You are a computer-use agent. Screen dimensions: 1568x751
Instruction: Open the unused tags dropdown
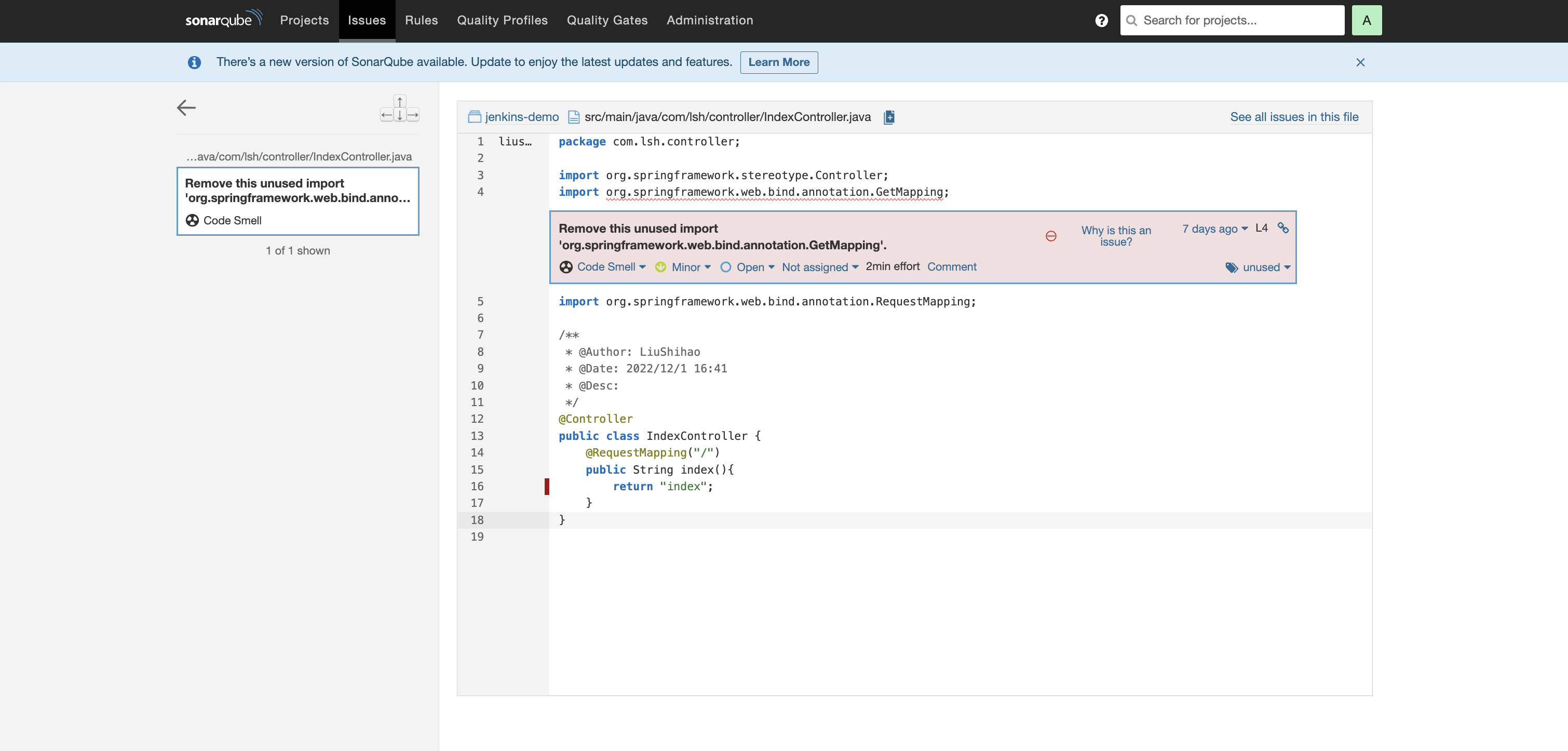pyautogui.click(x=1265, y=267)
